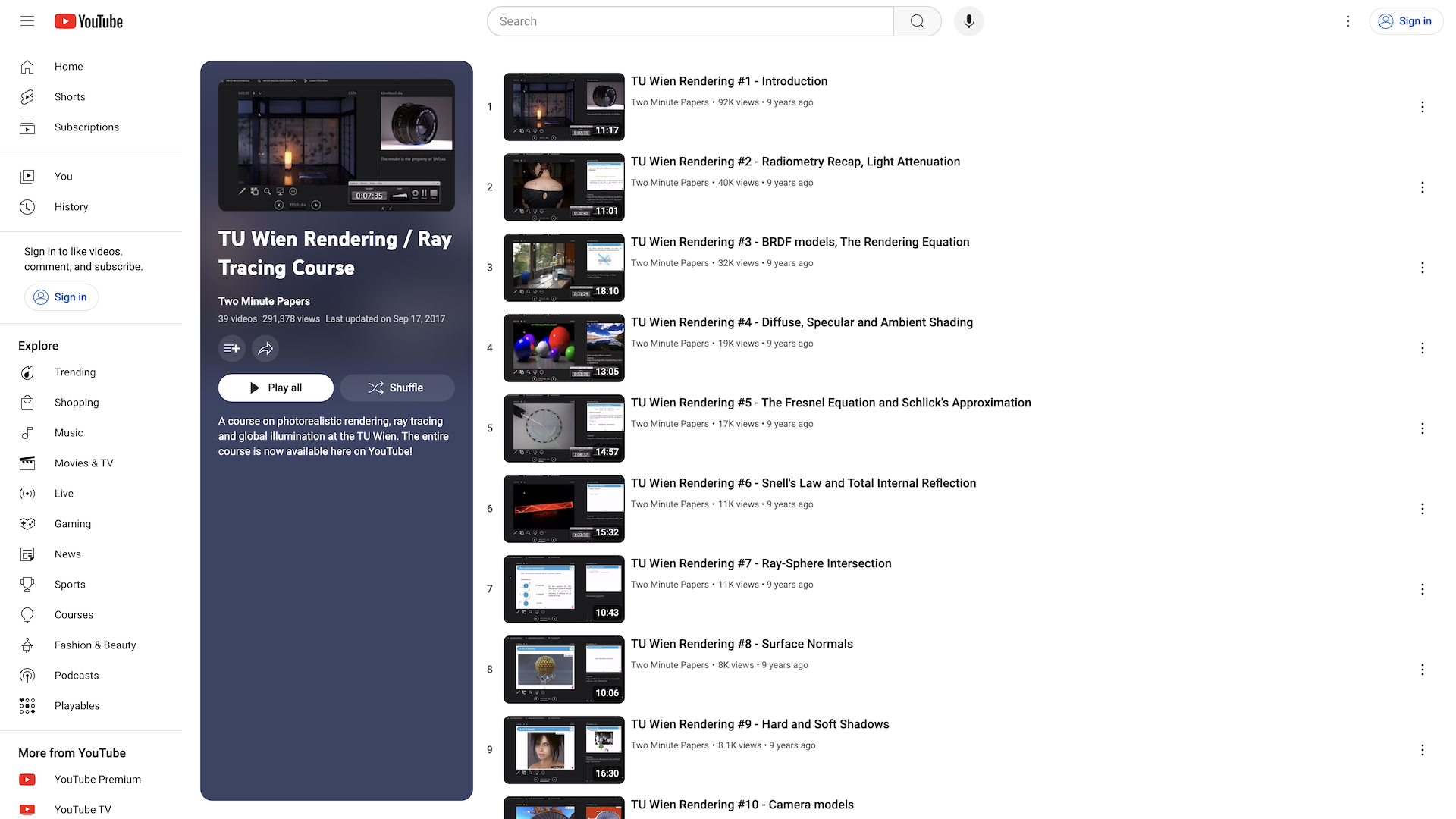Viewport: 1456px width, 819px height.
Task: Open Live from Explore
Action: pos(91,494)
